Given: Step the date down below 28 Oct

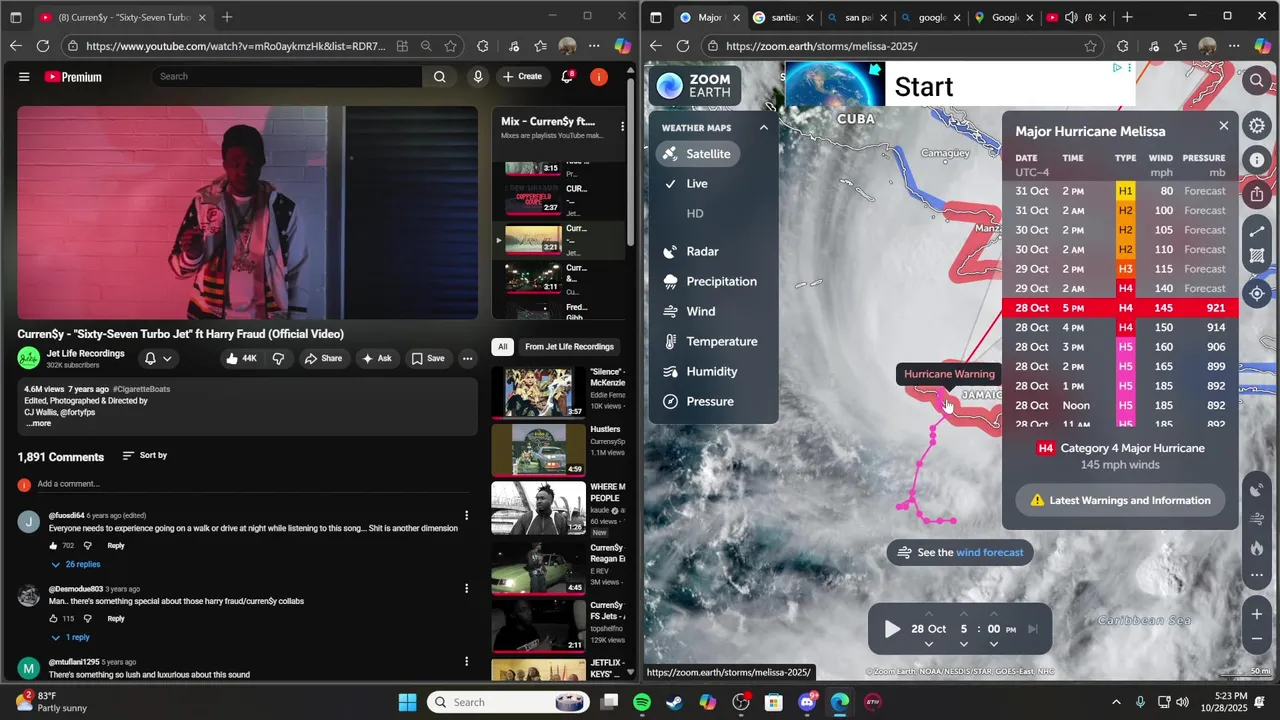Looking at the screenshot, I should point(928,645).
